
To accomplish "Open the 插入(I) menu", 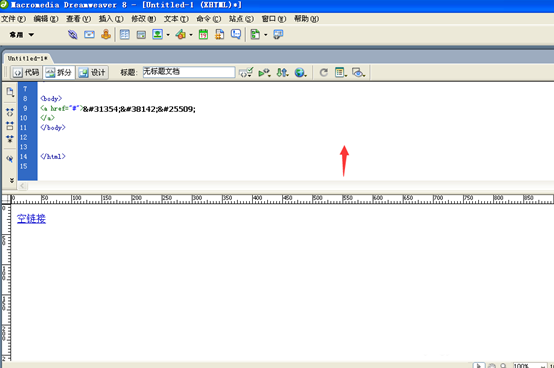I will 111,19.
